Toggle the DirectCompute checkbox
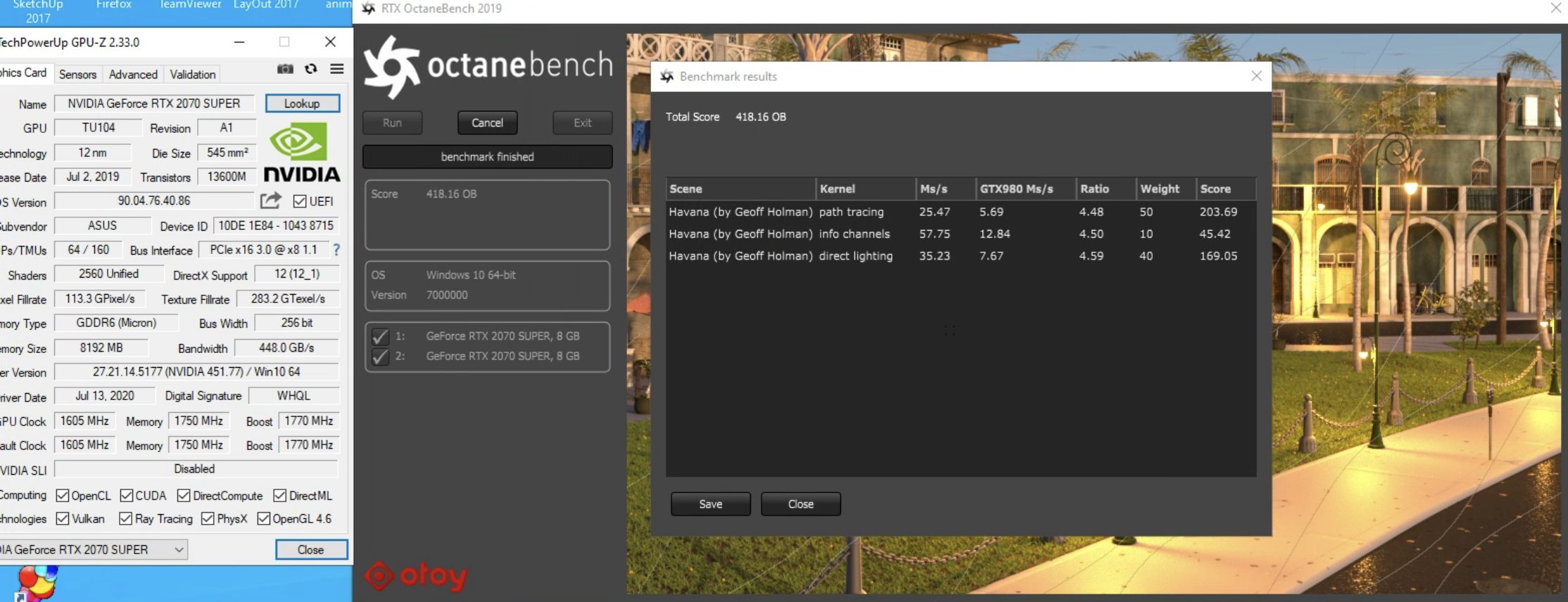 point(184,496)
